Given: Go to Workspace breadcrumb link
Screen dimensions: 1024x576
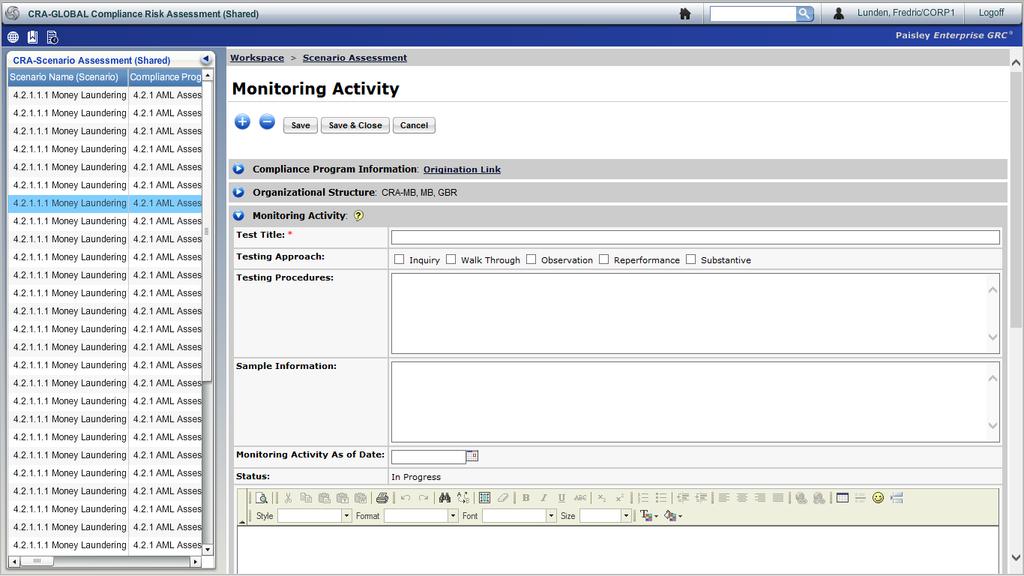Looking at the screenshot, I should point(257,58).
